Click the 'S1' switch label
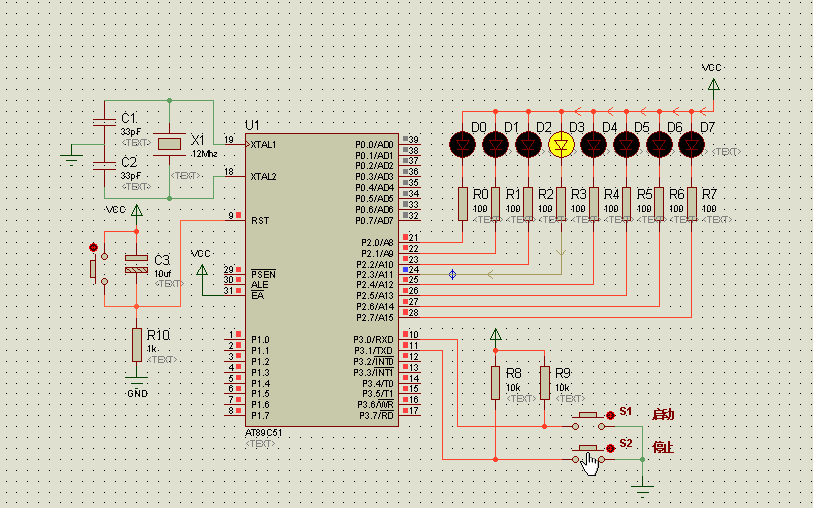 pyautogui.click(x=626, y=412)
